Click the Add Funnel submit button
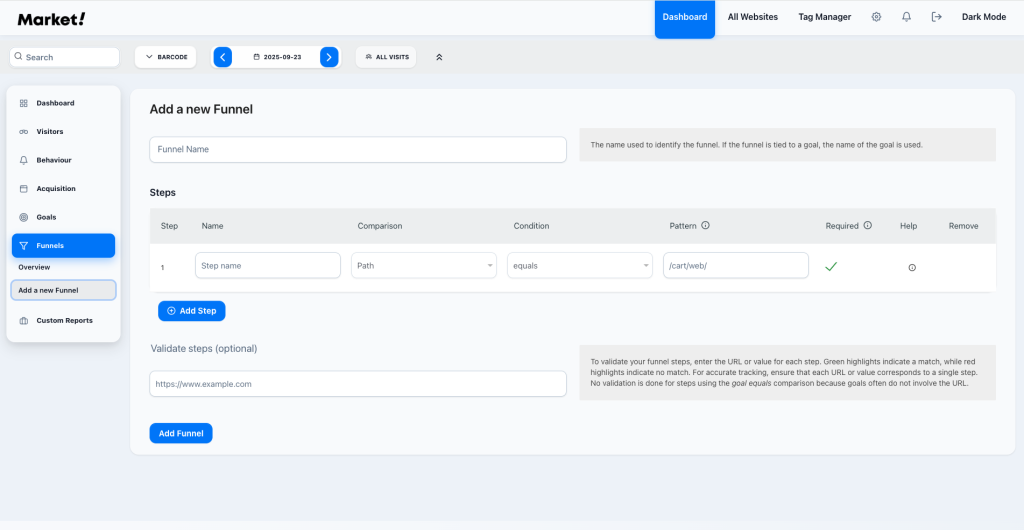 [x=181, y=433]
